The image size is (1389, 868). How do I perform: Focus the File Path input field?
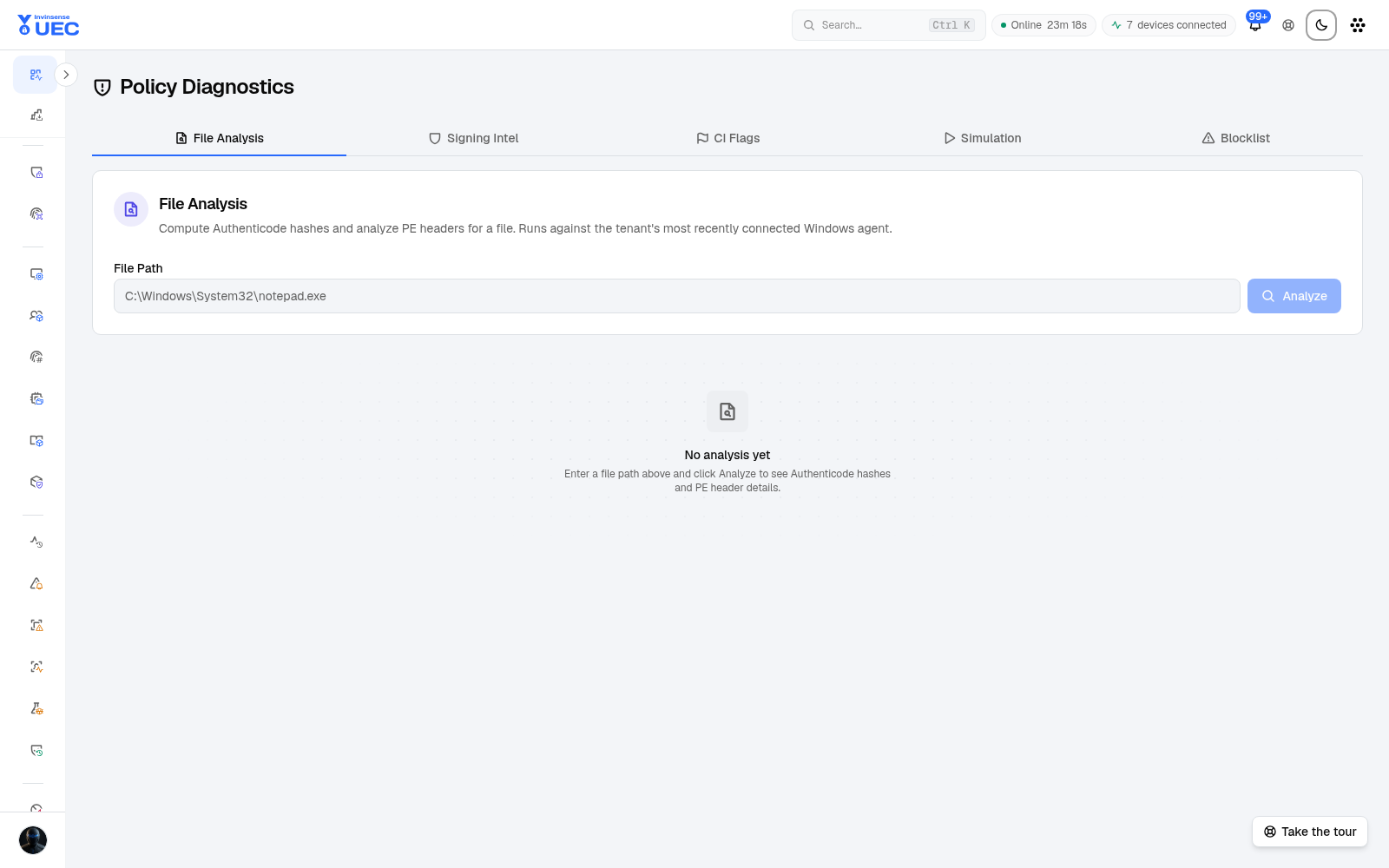click(677, 296)
